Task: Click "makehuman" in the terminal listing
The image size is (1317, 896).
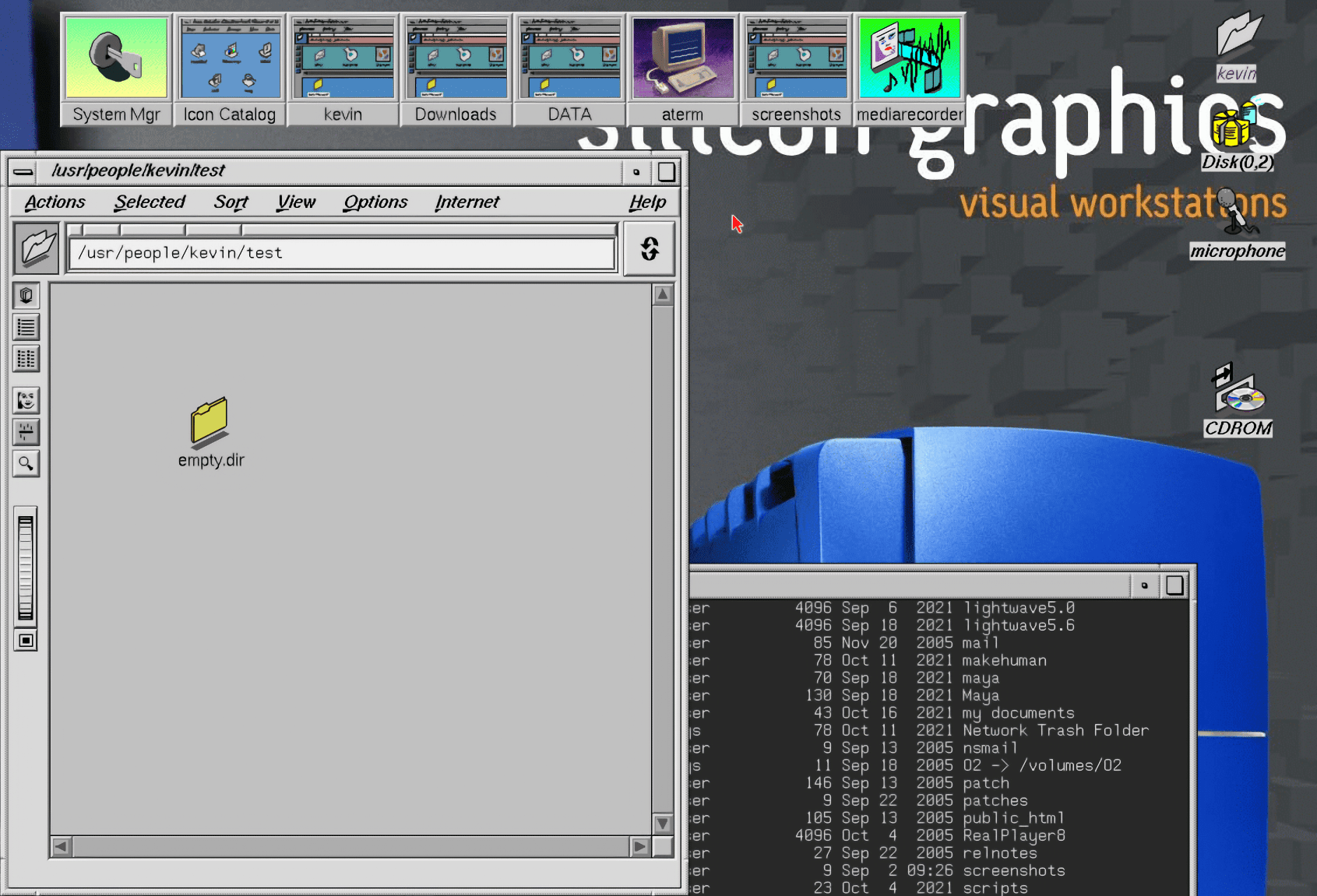Action: point(1005,661)
